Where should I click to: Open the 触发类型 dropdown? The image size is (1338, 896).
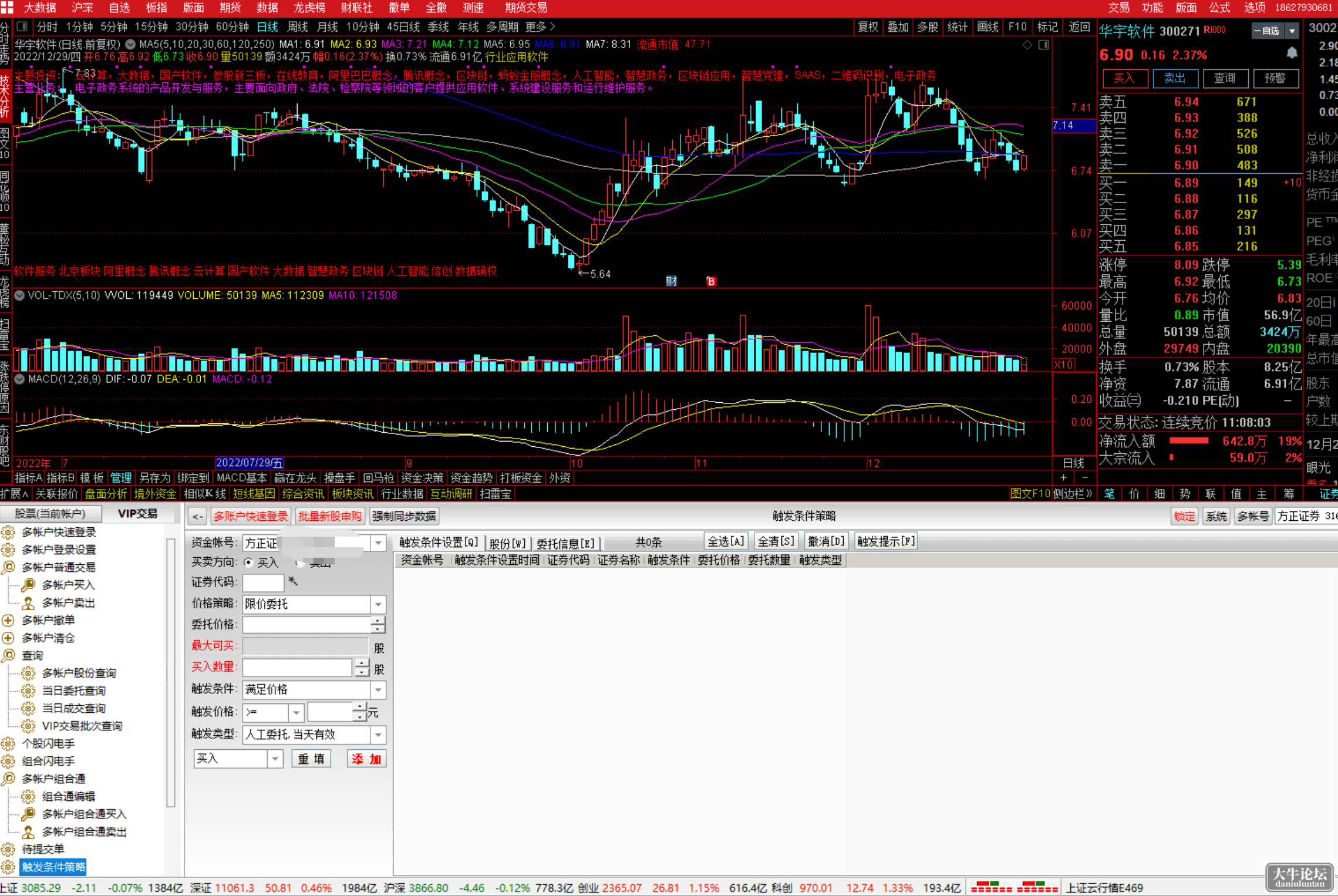(379, 735)
